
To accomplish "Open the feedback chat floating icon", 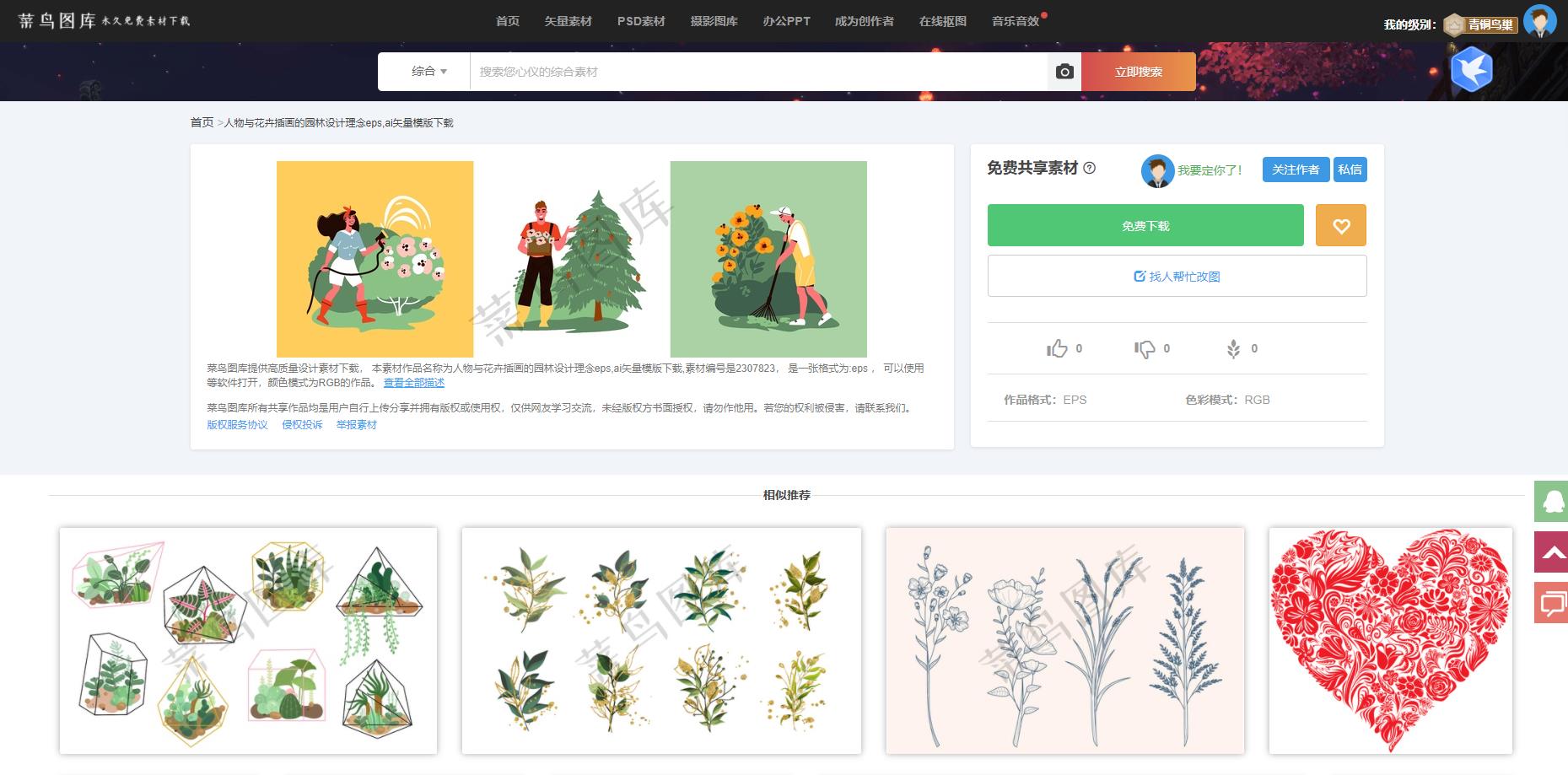I will click(x=1550, y=603).
